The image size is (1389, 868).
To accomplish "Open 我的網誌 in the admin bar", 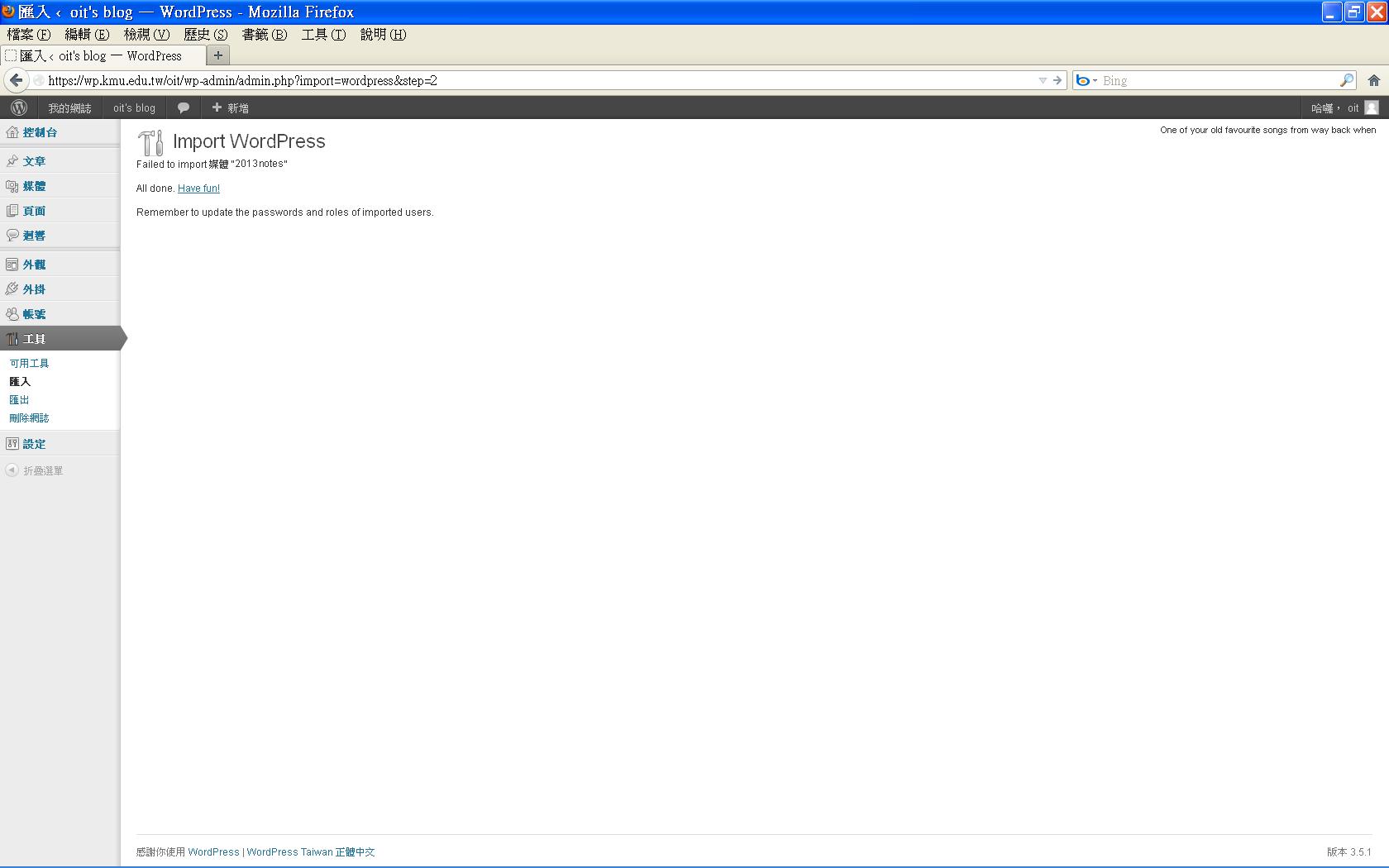I will pyautogui.click(x=69, y=108).
